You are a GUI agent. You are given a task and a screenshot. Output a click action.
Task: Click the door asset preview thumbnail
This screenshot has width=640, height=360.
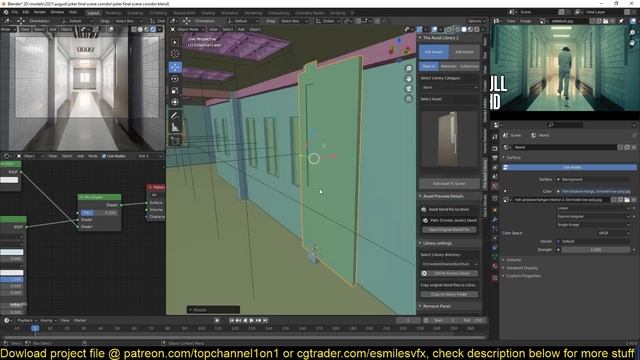click(449, 139)
